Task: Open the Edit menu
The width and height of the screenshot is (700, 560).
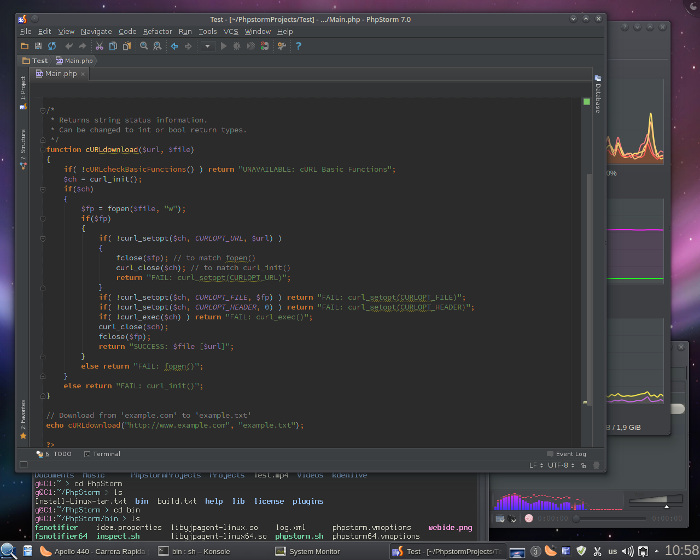Action: pyautogui.click(x=45, y=31)
